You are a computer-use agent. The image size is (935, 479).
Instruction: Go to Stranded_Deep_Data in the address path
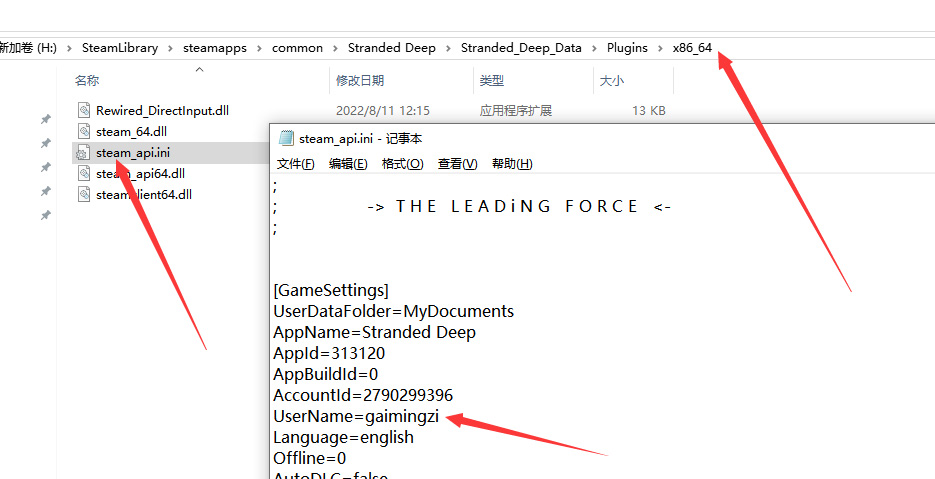tap(521, 48)
